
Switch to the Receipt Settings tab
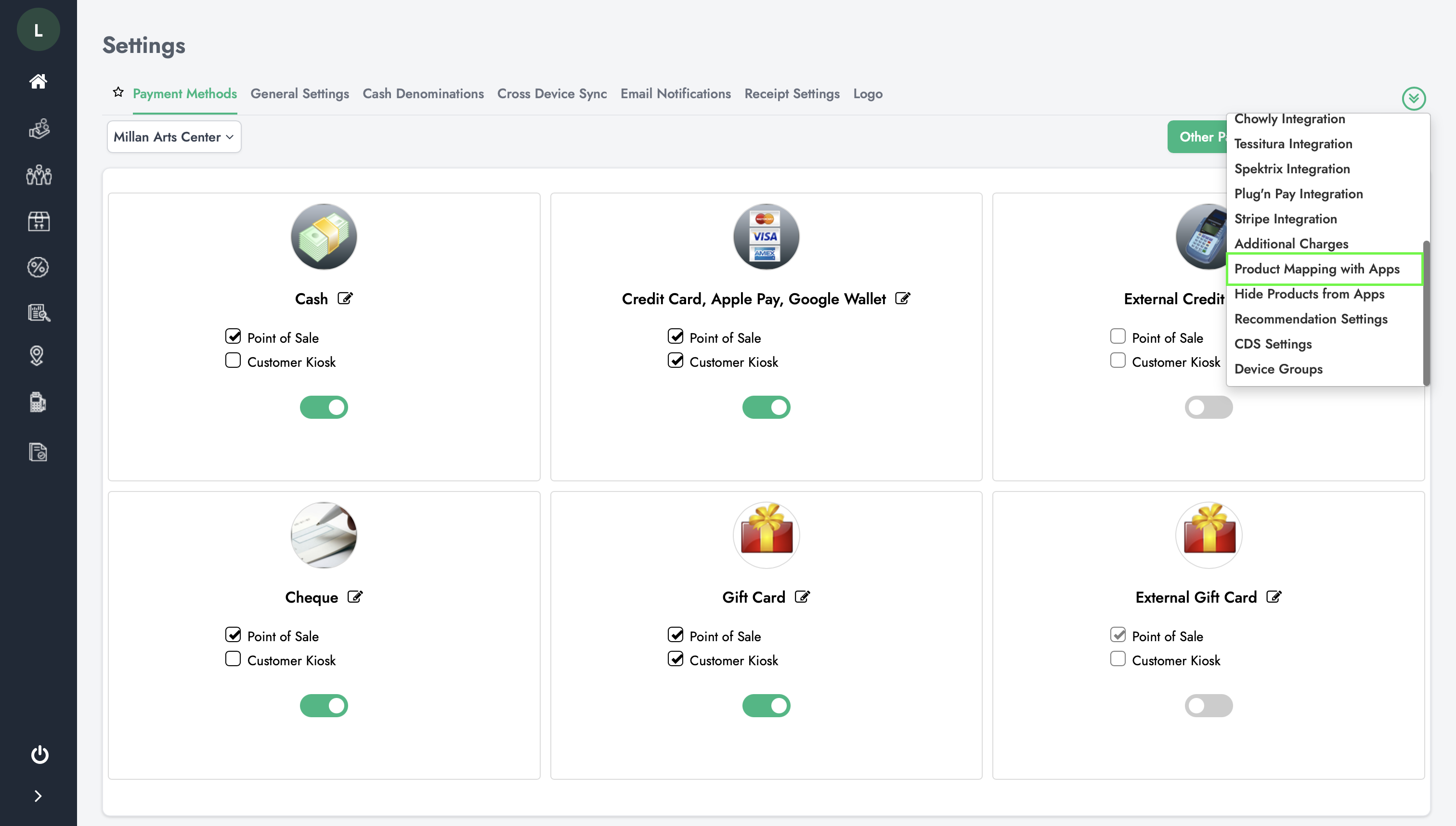click(x=792, y=93)
